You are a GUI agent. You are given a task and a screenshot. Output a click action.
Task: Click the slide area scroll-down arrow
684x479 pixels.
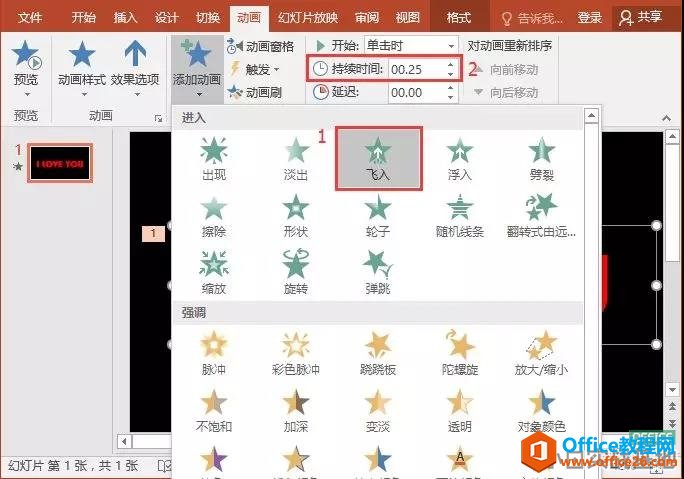pyautogui.click(x=672, y=389)
